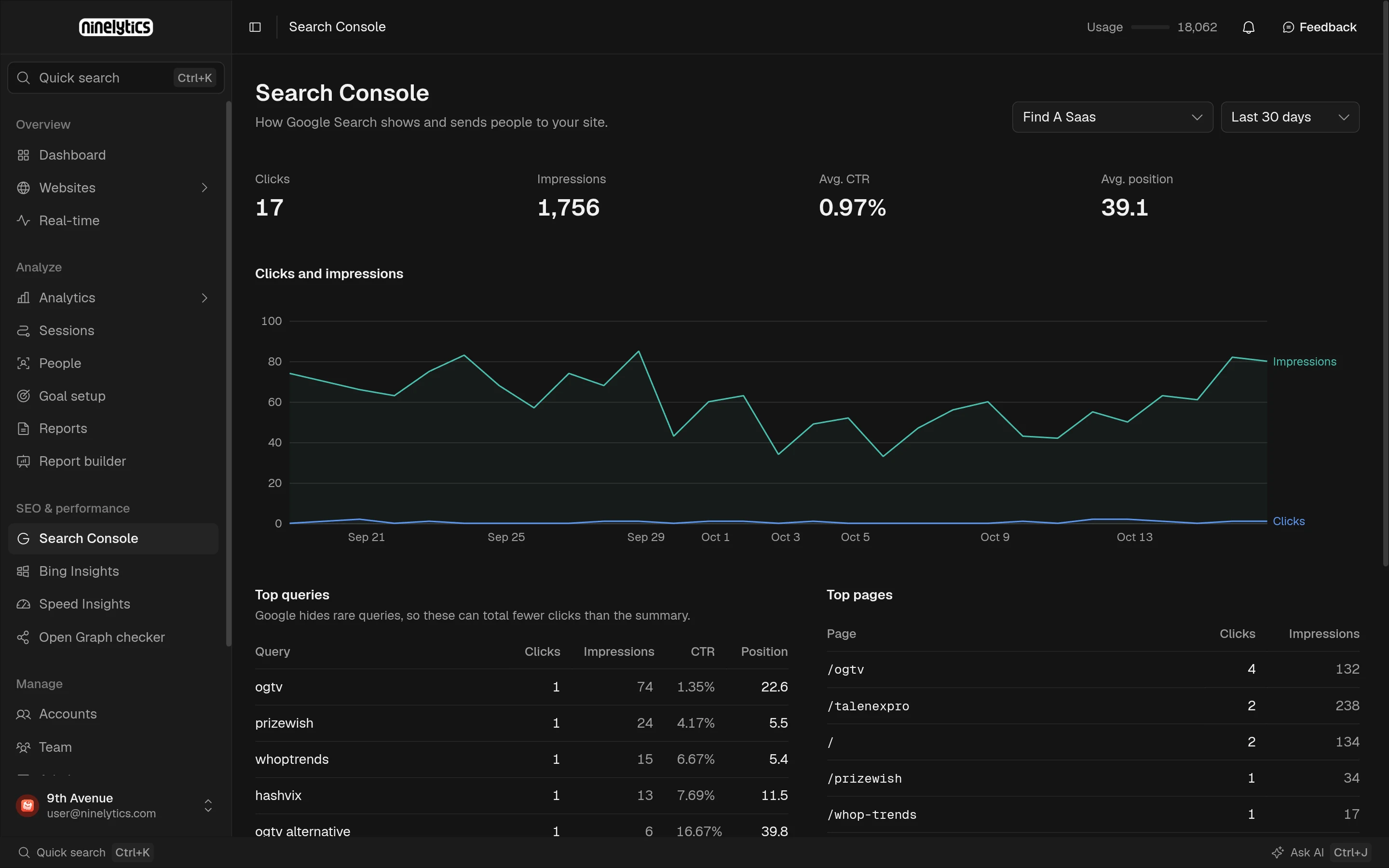Click the Ask AI sparkle icon
This screenshot has height=868, width=1389.
click(1278, 853)
